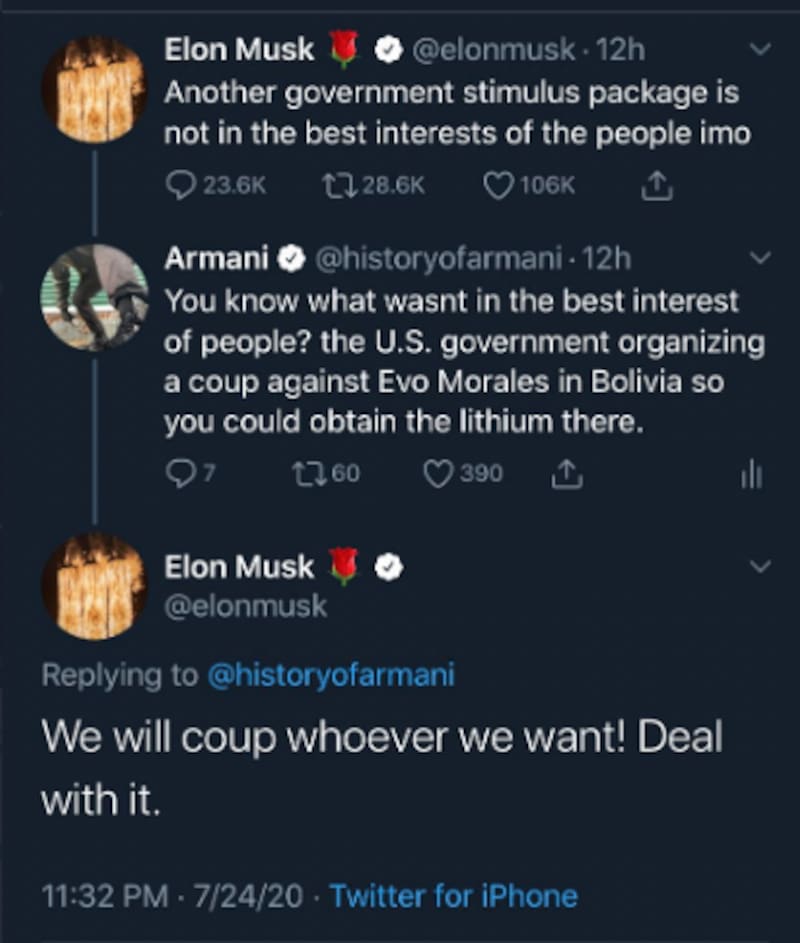Expand options chevron on Armani's tweet
The width and height of the screenshot is (800, 943).
(x=760, y=259)
